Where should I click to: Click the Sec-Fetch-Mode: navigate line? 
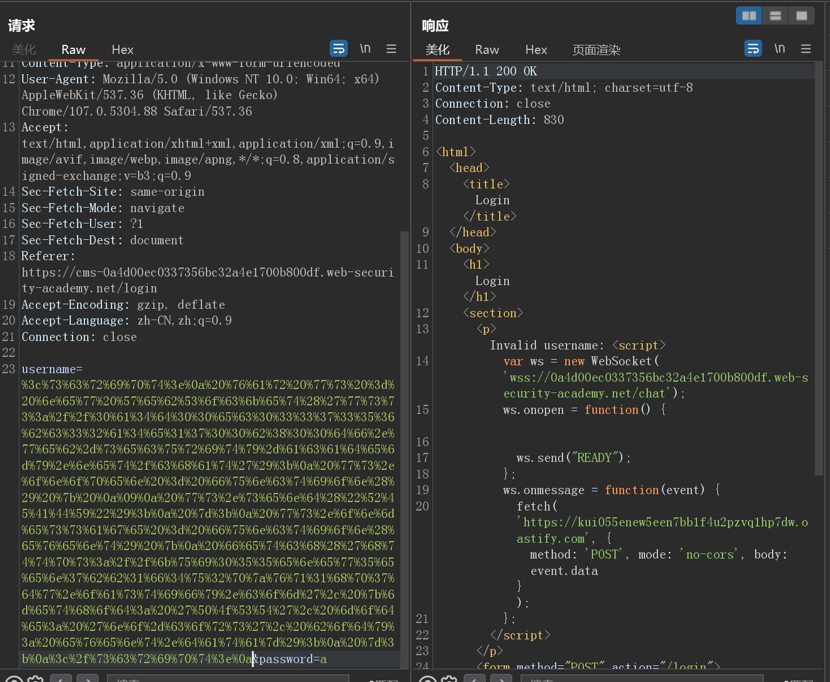[x=103, y=208]
